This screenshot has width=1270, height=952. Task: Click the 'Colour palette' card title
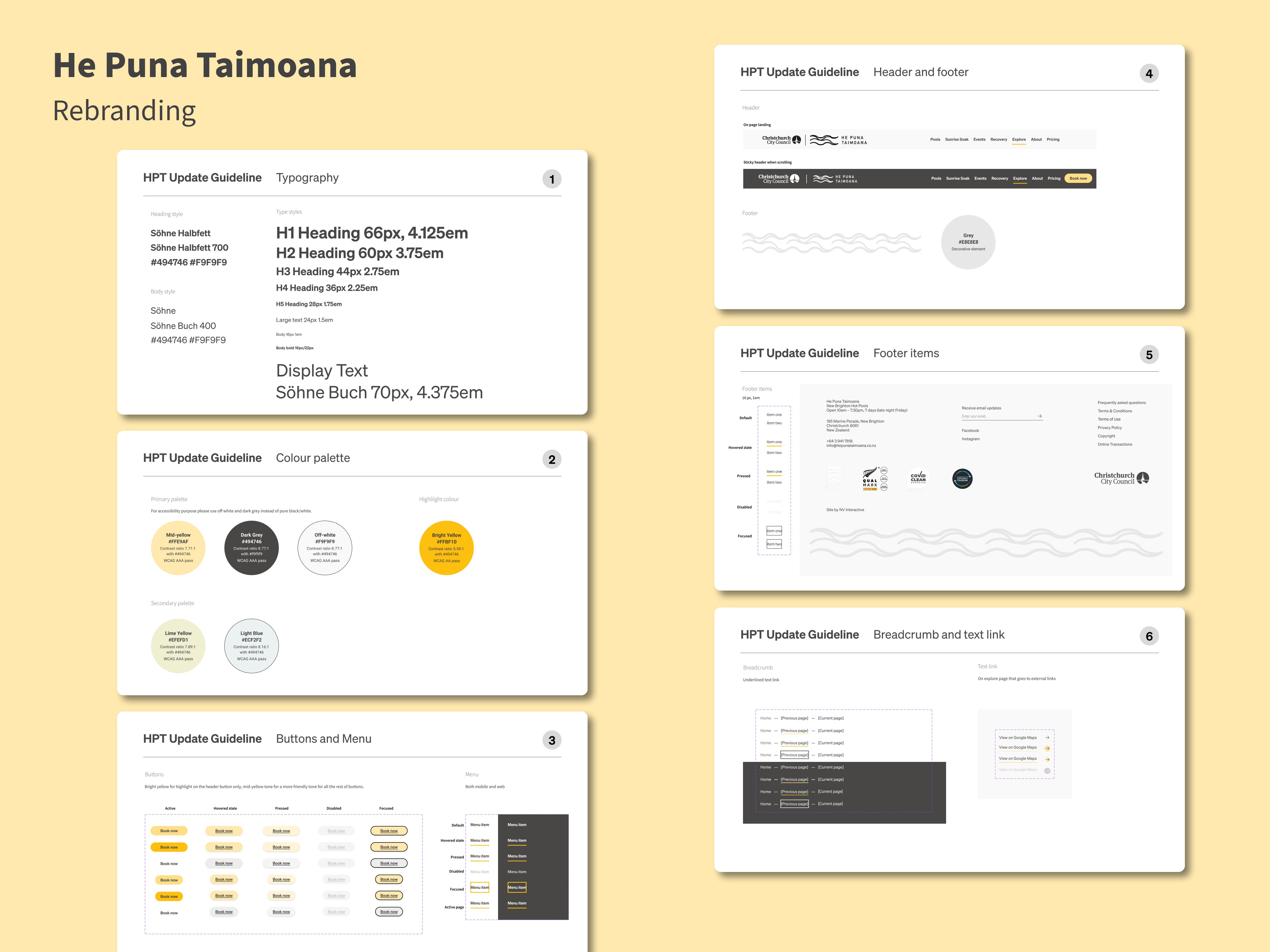point(313,458)
